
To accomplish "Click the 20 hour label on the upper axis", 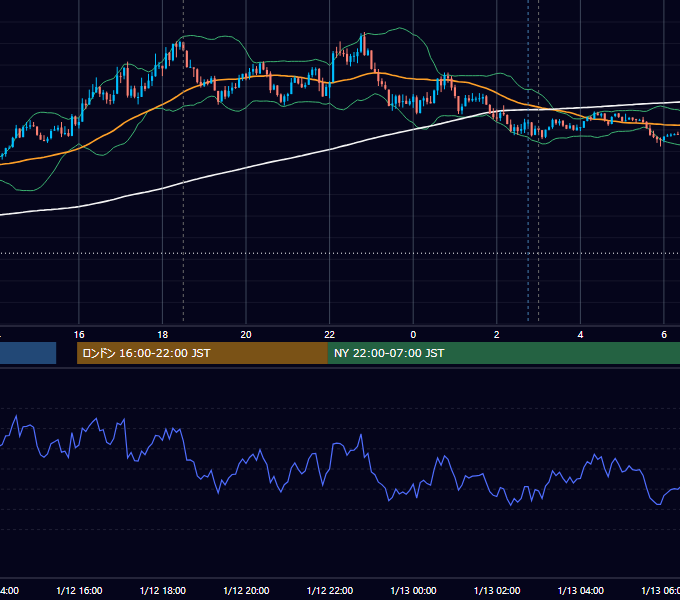I will coord(246,335).
